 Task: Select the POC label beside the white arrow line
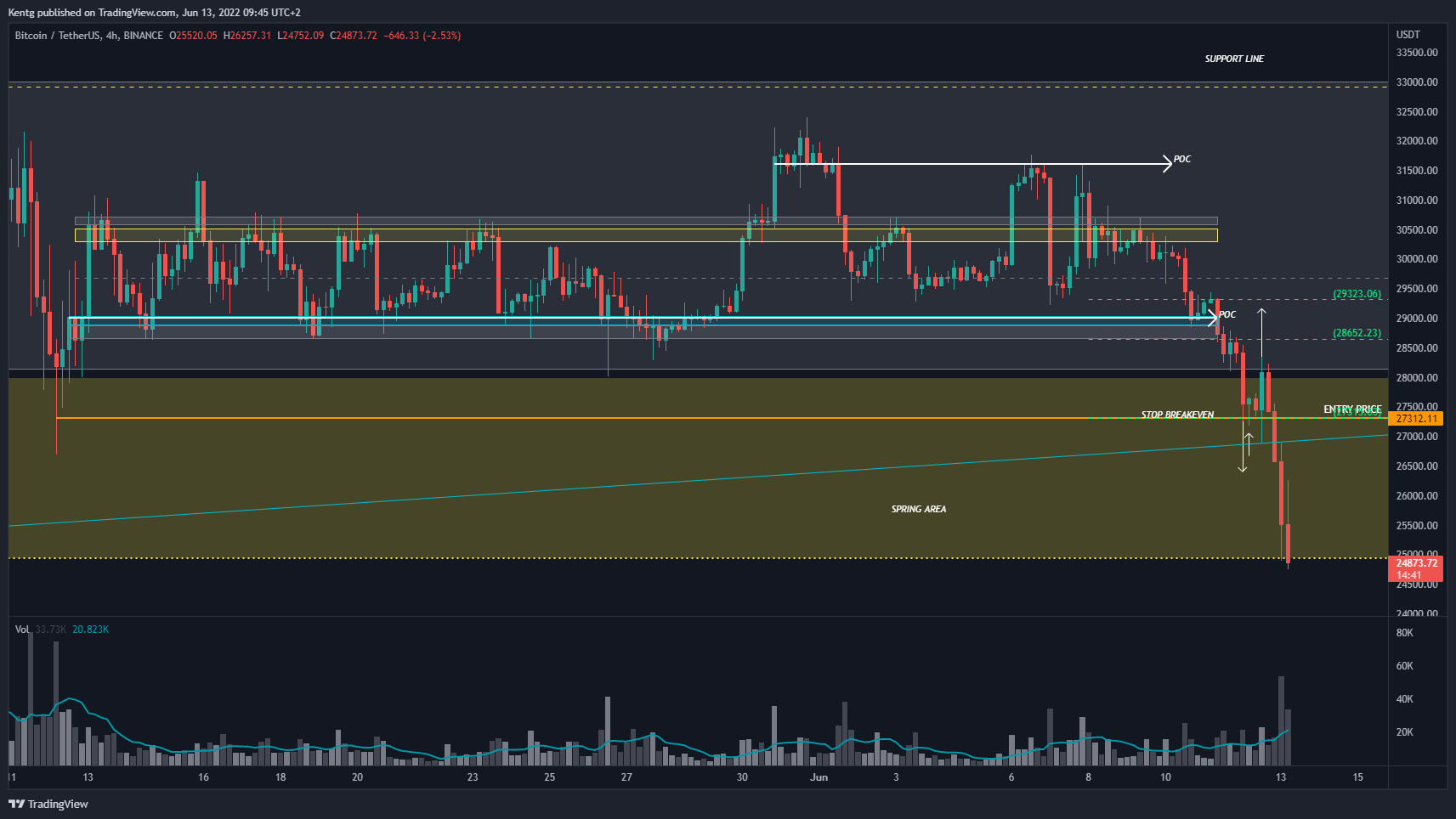coord(1182,159)
